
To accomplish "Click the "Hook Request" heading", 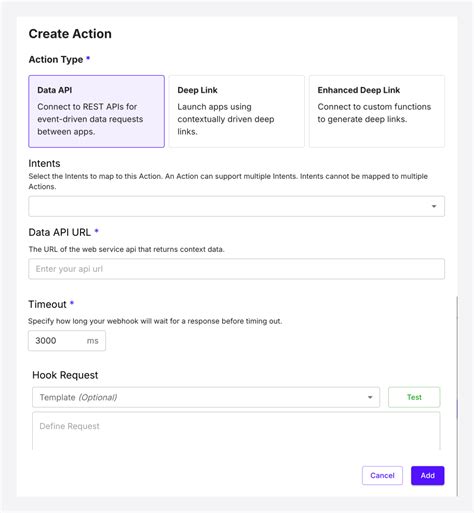I will pos(65,375).
